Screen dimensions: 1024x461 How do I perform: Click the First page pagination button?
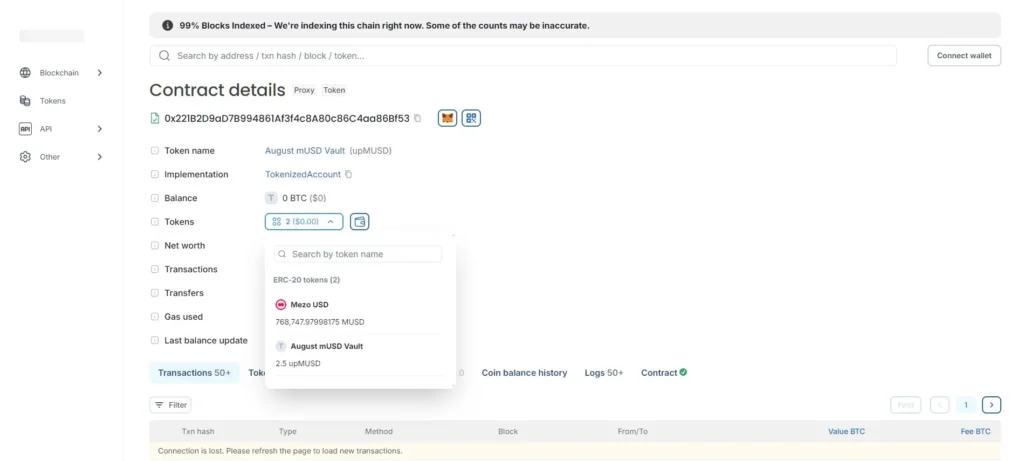pyautogui.click(x=906, y=405)
